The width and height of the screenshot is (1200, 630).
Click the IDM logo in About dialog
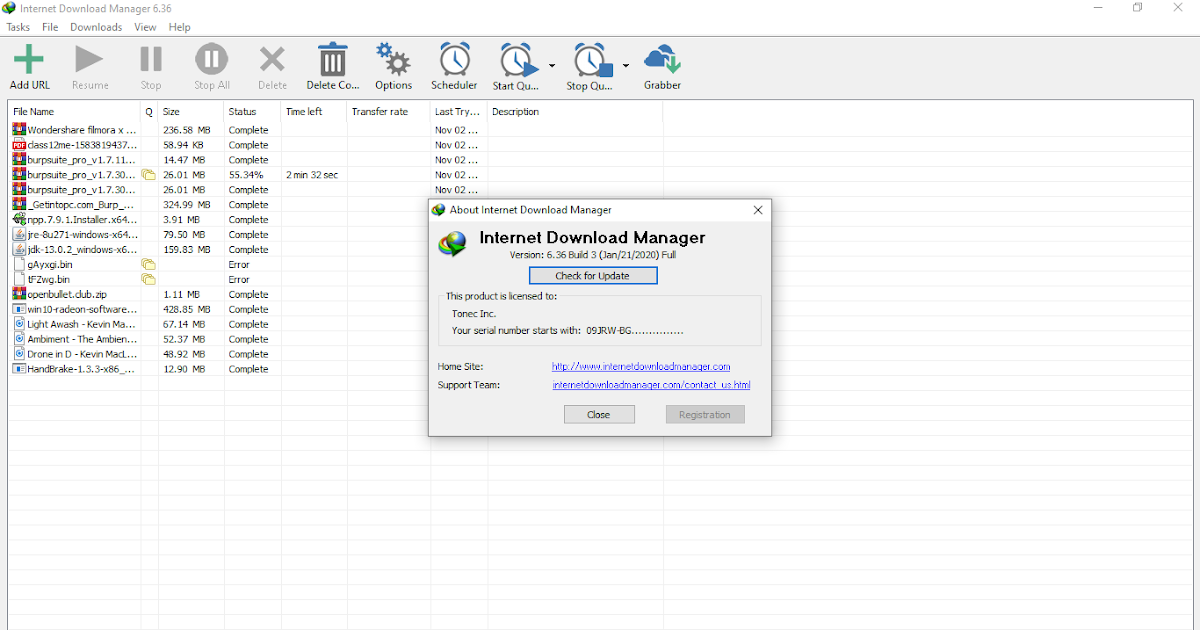pos(454,244)
